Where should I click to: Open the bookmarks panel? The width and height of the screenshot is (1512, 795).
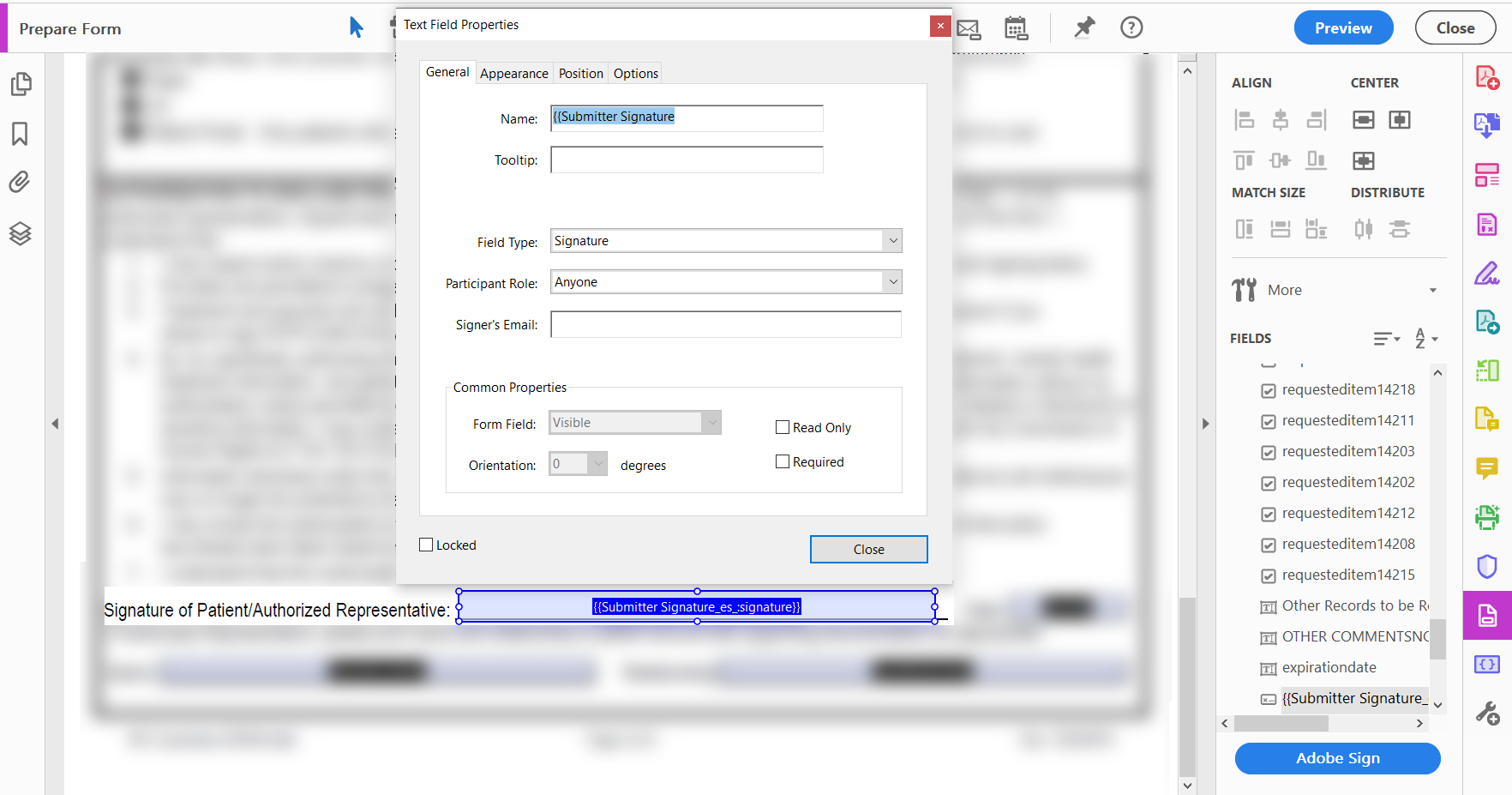21,134
